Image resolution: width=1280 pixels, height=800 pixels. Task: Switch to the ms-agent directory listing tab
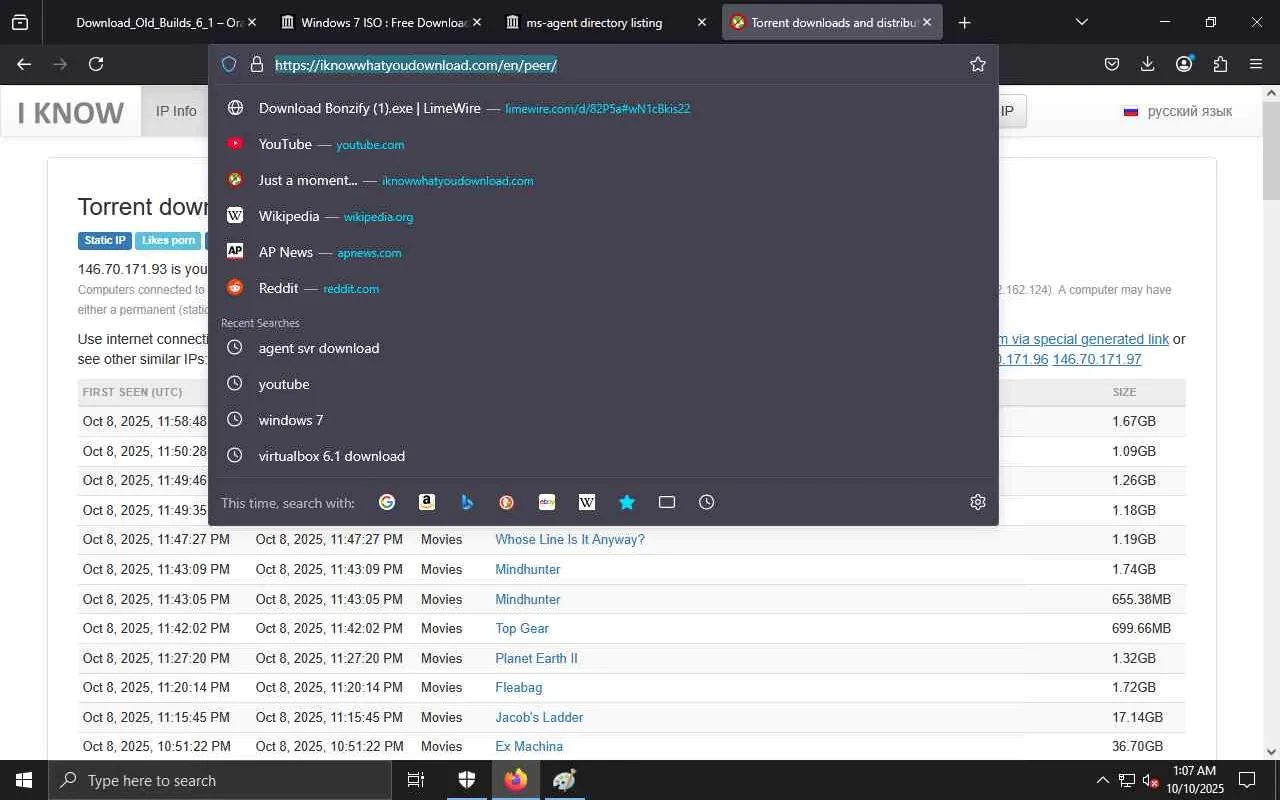607,22
